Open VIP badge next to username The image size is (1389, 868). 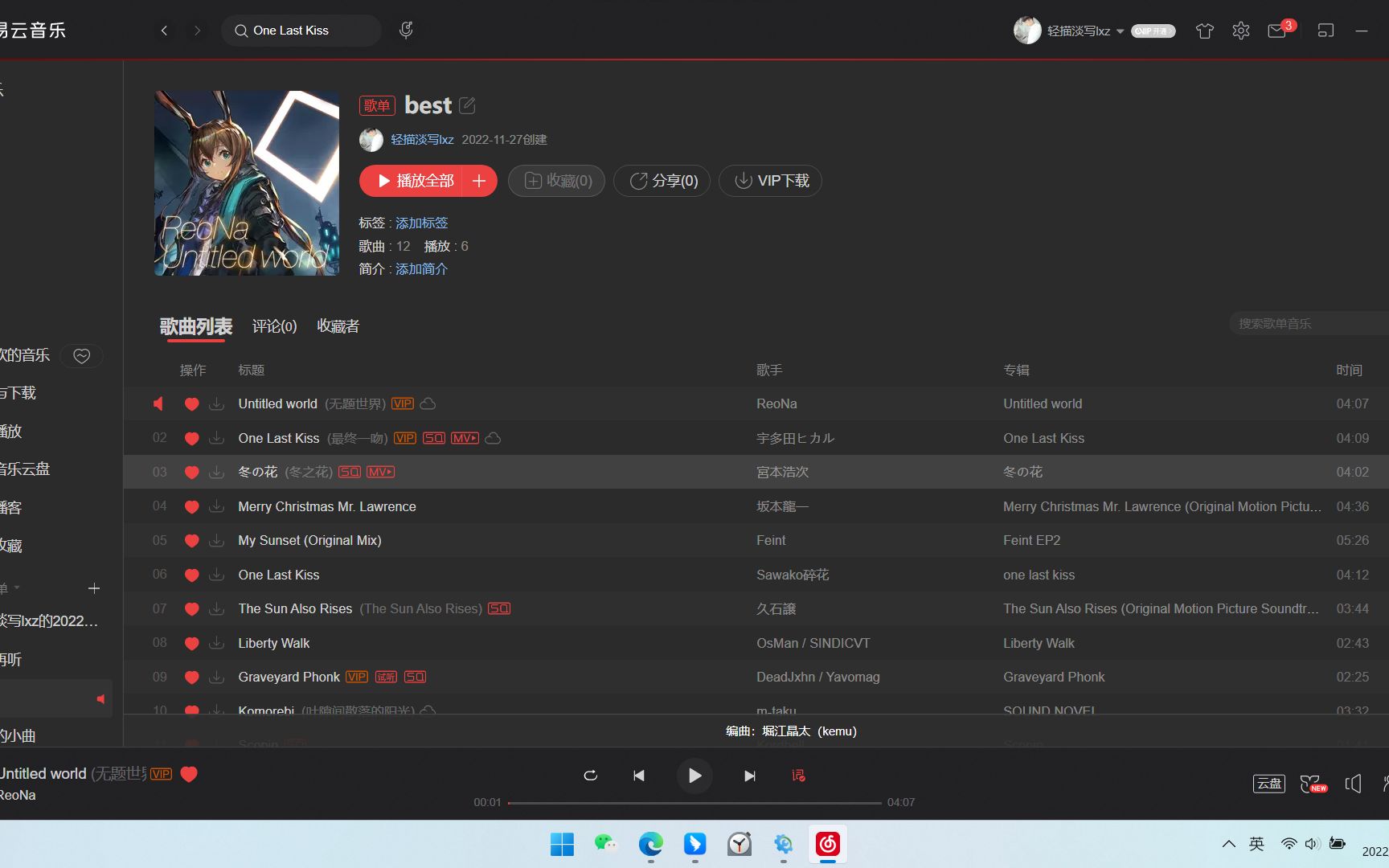[x=1153, y=31]
